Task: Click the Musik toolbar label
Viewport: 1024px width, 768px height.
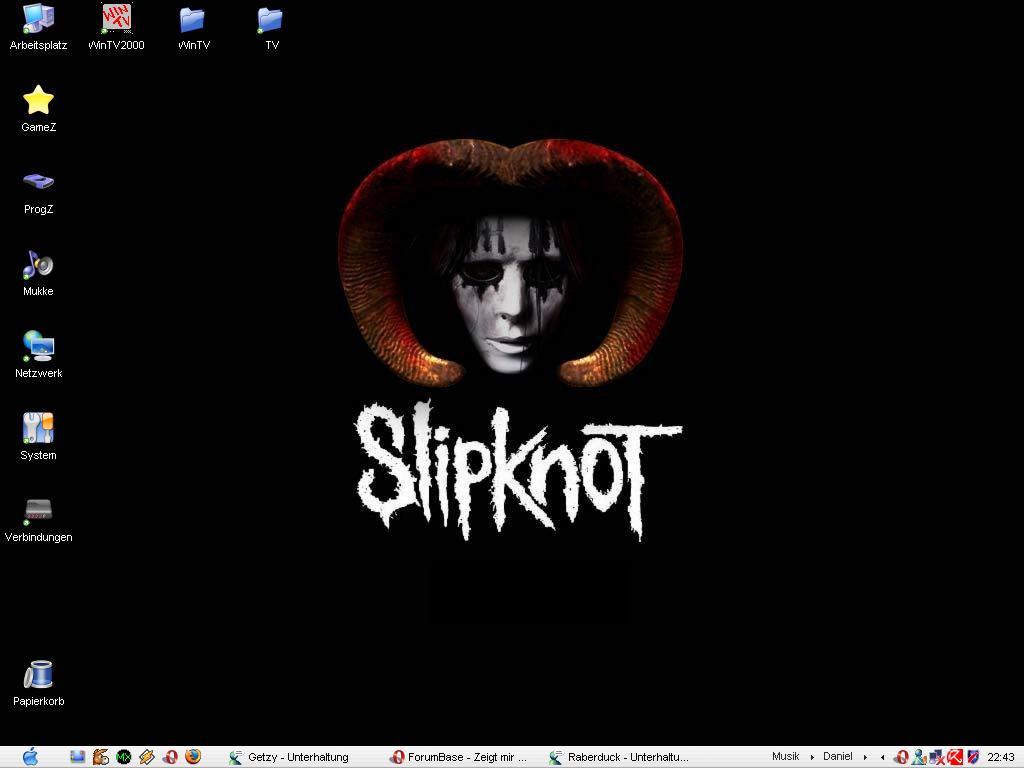Action: (x=786, y=756)
